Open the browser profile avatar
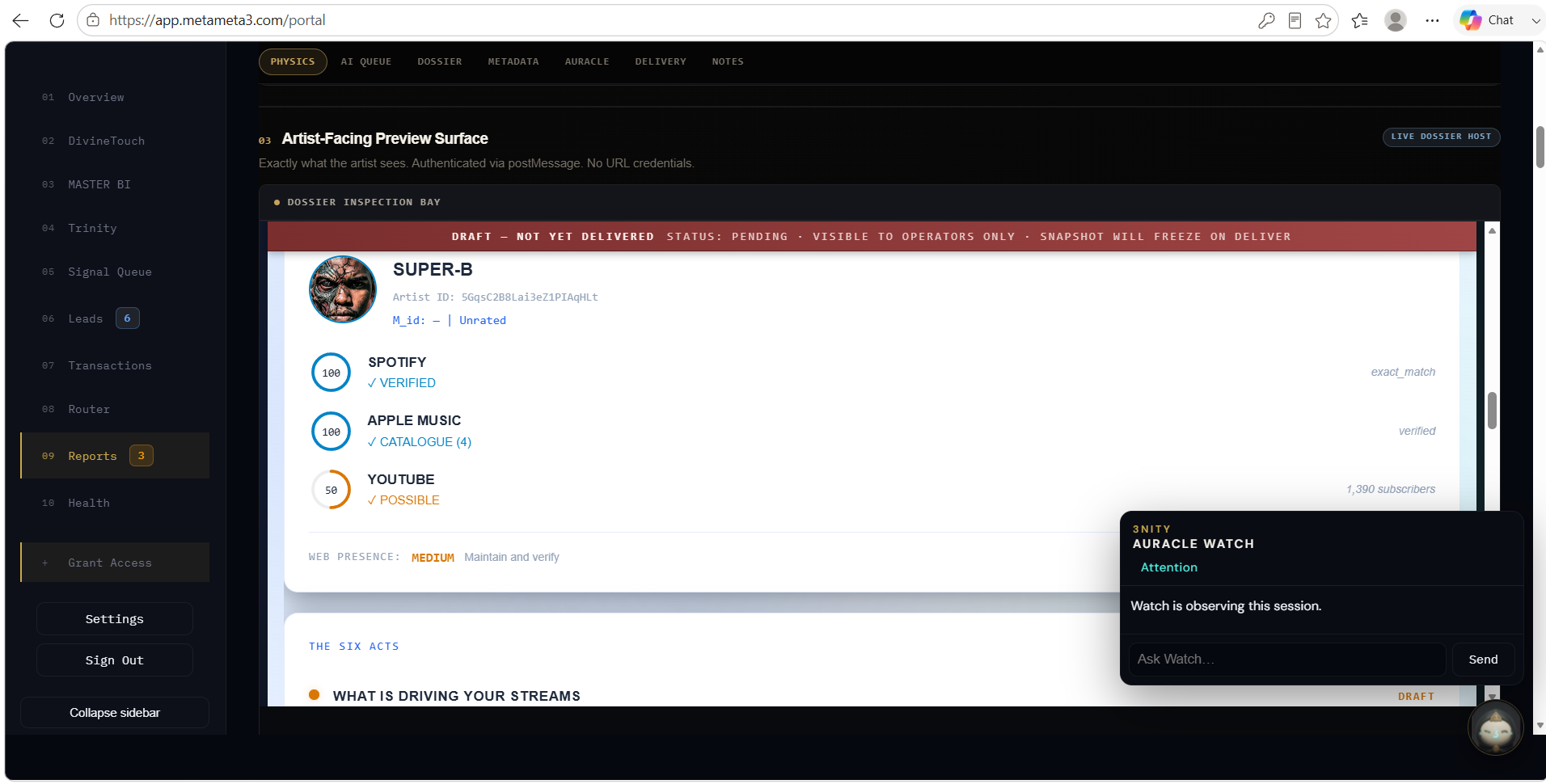 (1396, 20)
